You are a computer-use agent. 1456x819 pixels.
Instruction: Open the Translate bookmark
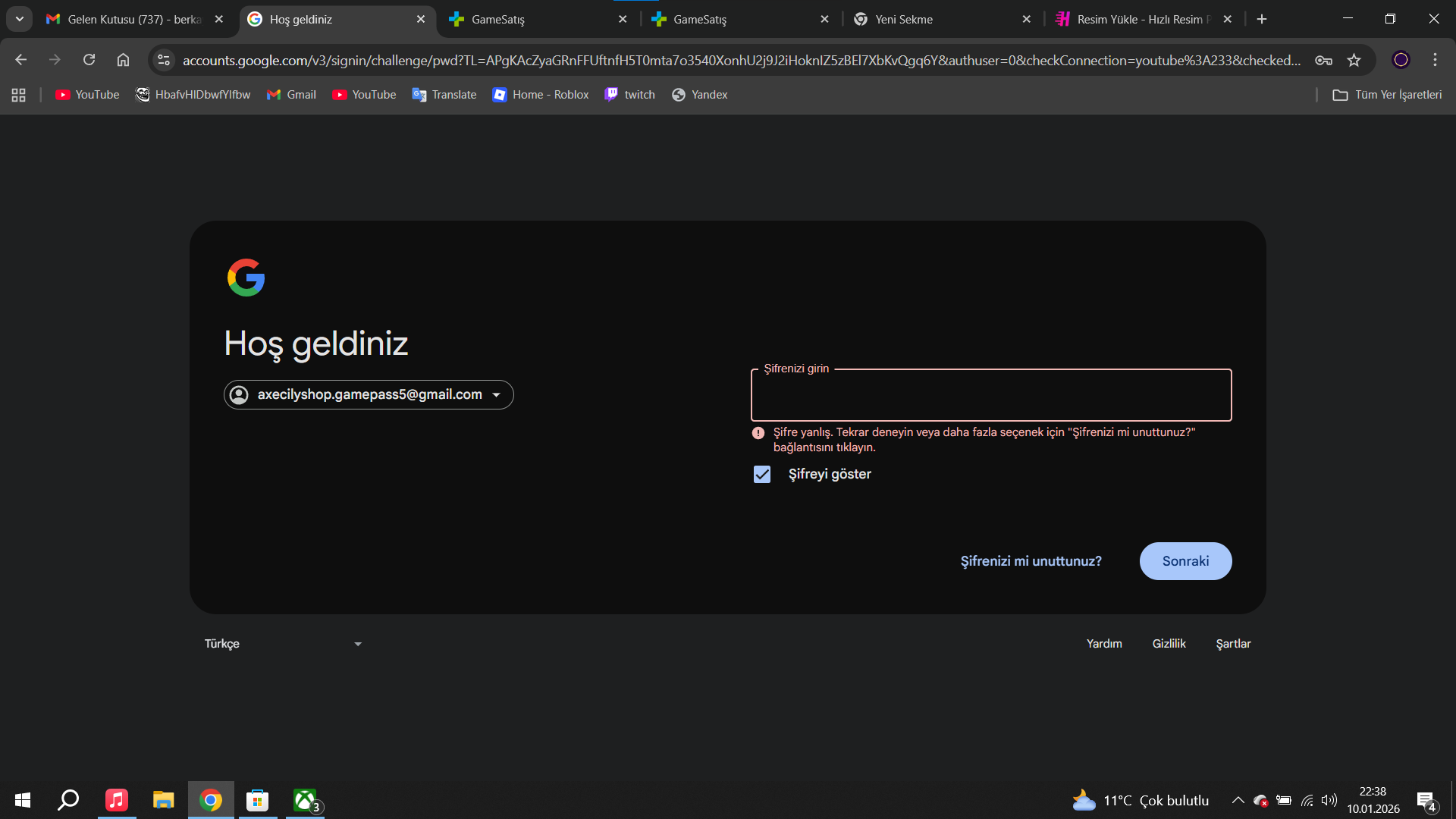click(444, 95)
